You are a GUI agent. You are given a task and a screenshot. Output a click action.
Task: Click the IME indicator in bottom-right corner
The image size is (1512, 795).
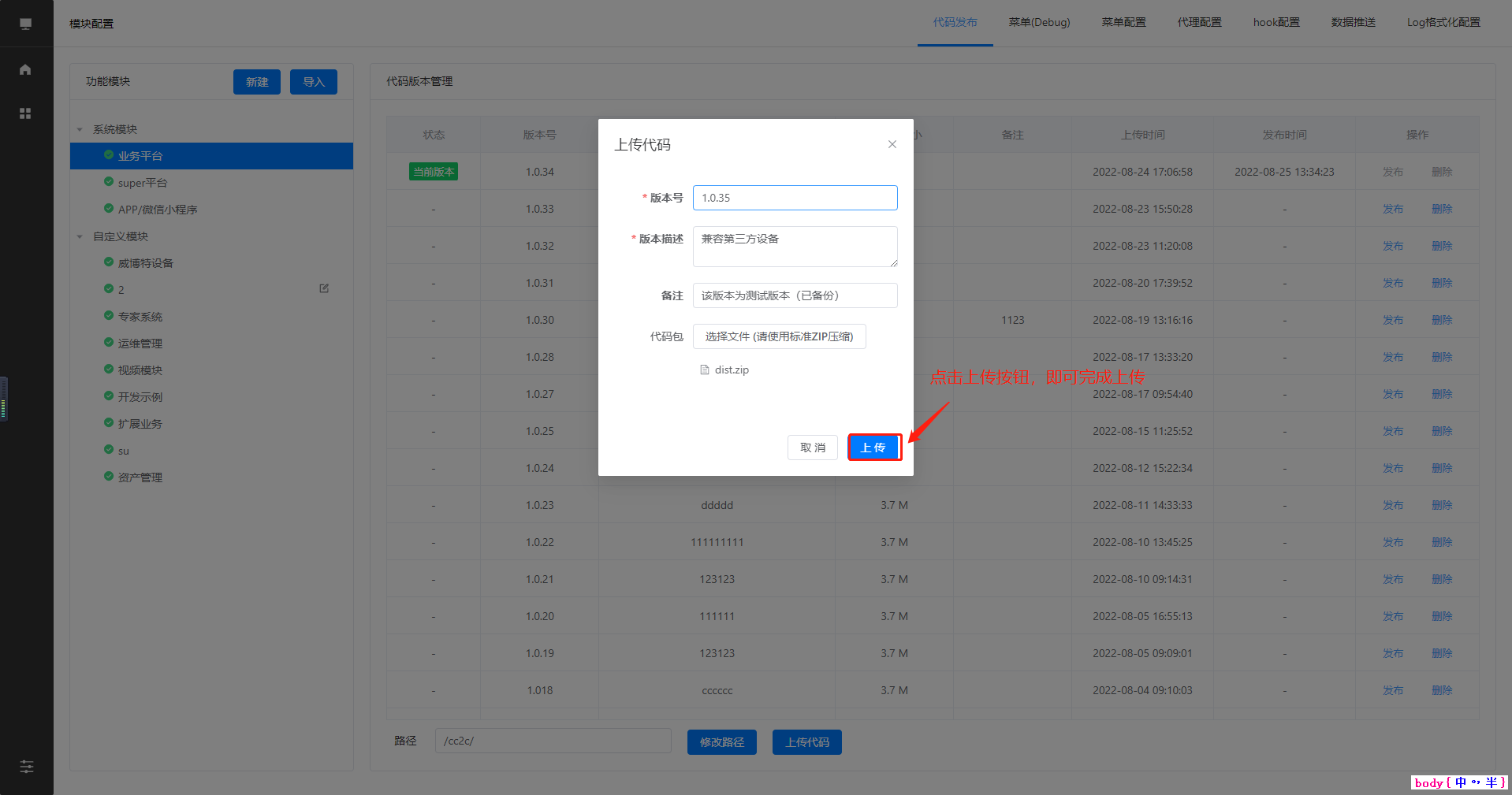pos(1459,782)
